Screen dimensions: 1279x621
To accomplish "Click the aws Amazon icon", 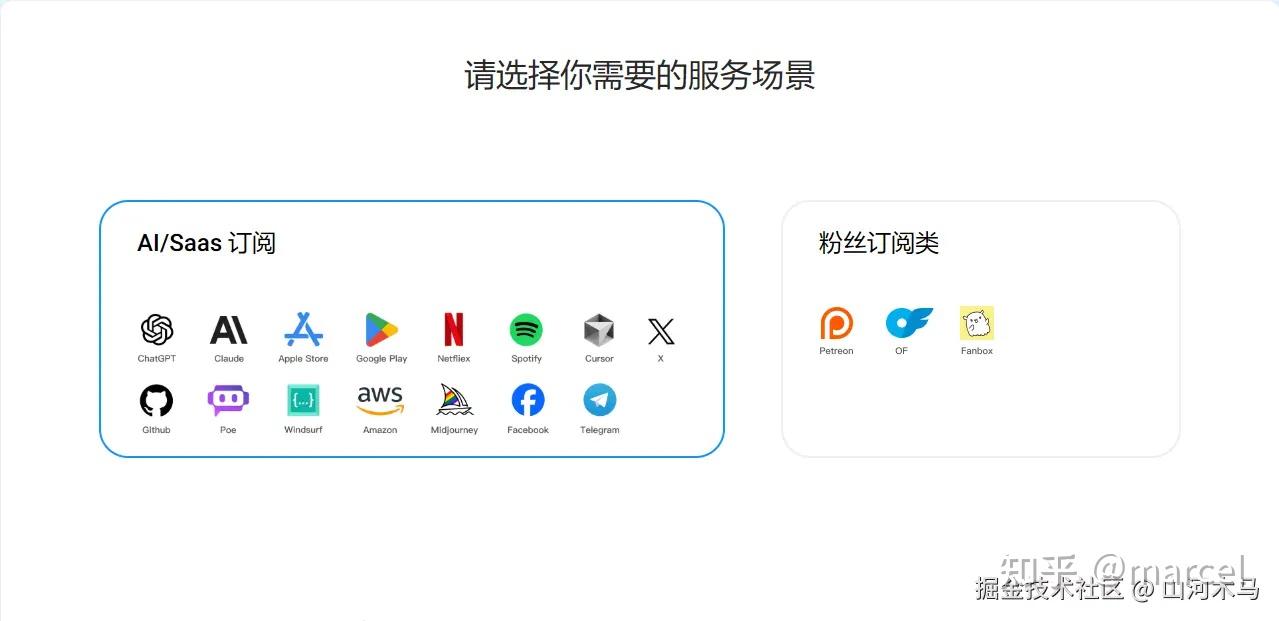I will (380, 401).
